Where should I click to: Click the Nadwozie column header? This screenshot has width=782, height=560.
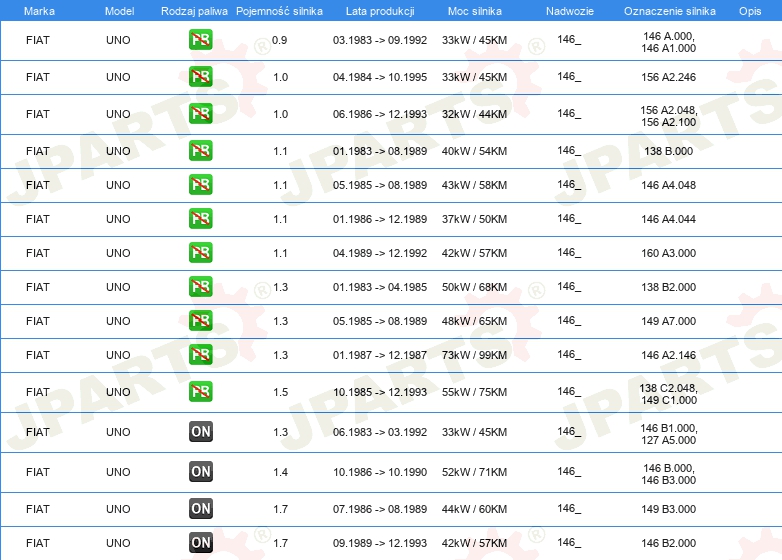coord(570,11)
